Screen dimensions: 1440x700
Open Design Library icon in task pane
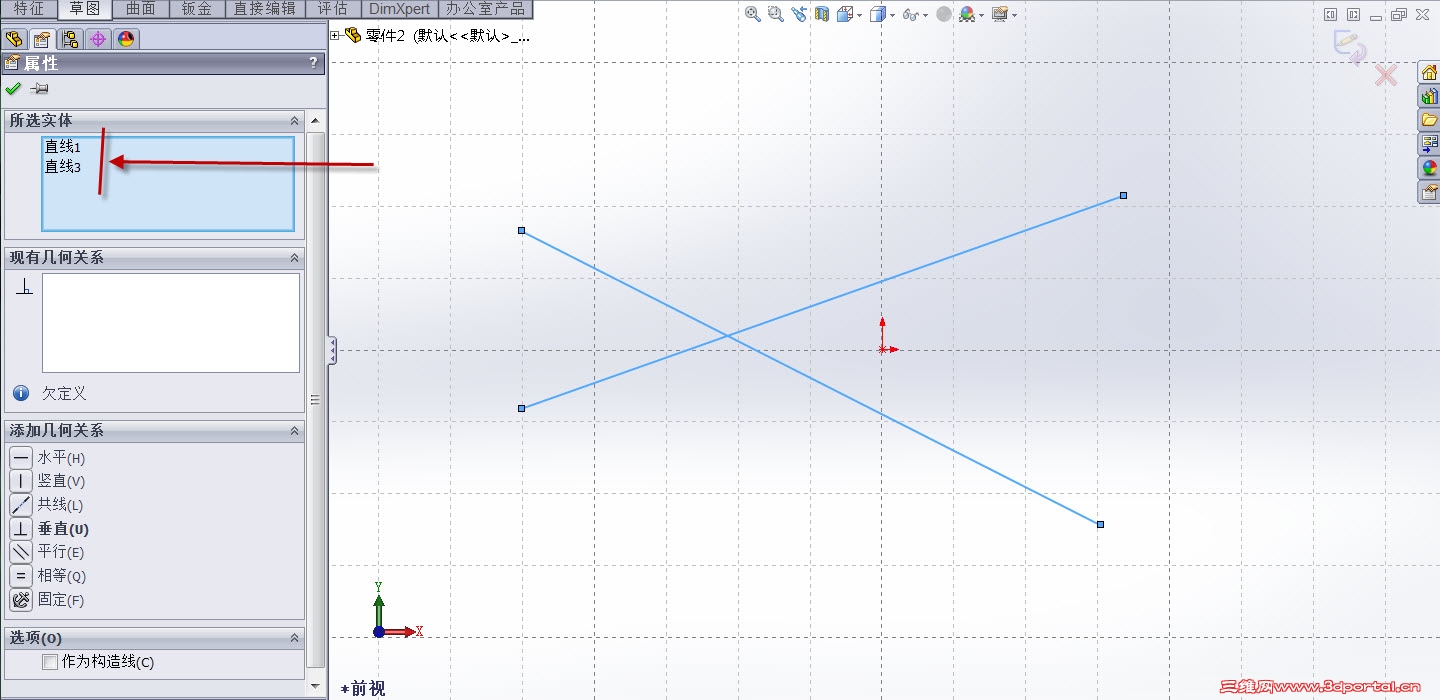pos(1429,96)
